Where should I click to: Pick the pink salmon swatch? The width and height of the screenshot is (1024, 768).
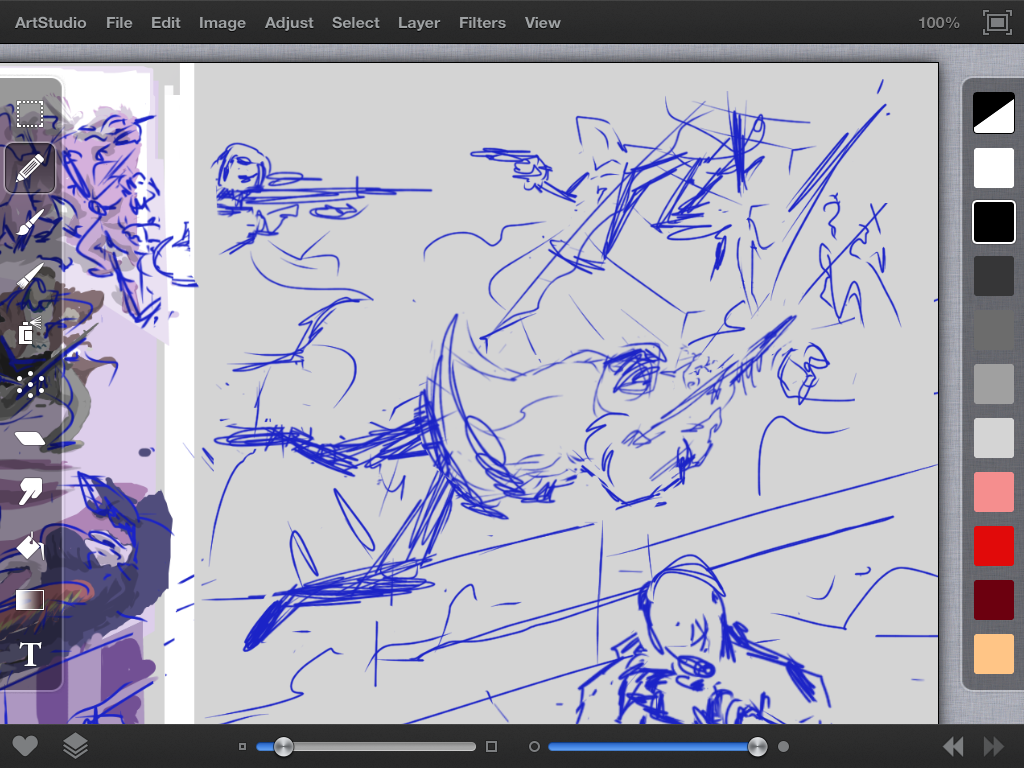tap(993, 492)
